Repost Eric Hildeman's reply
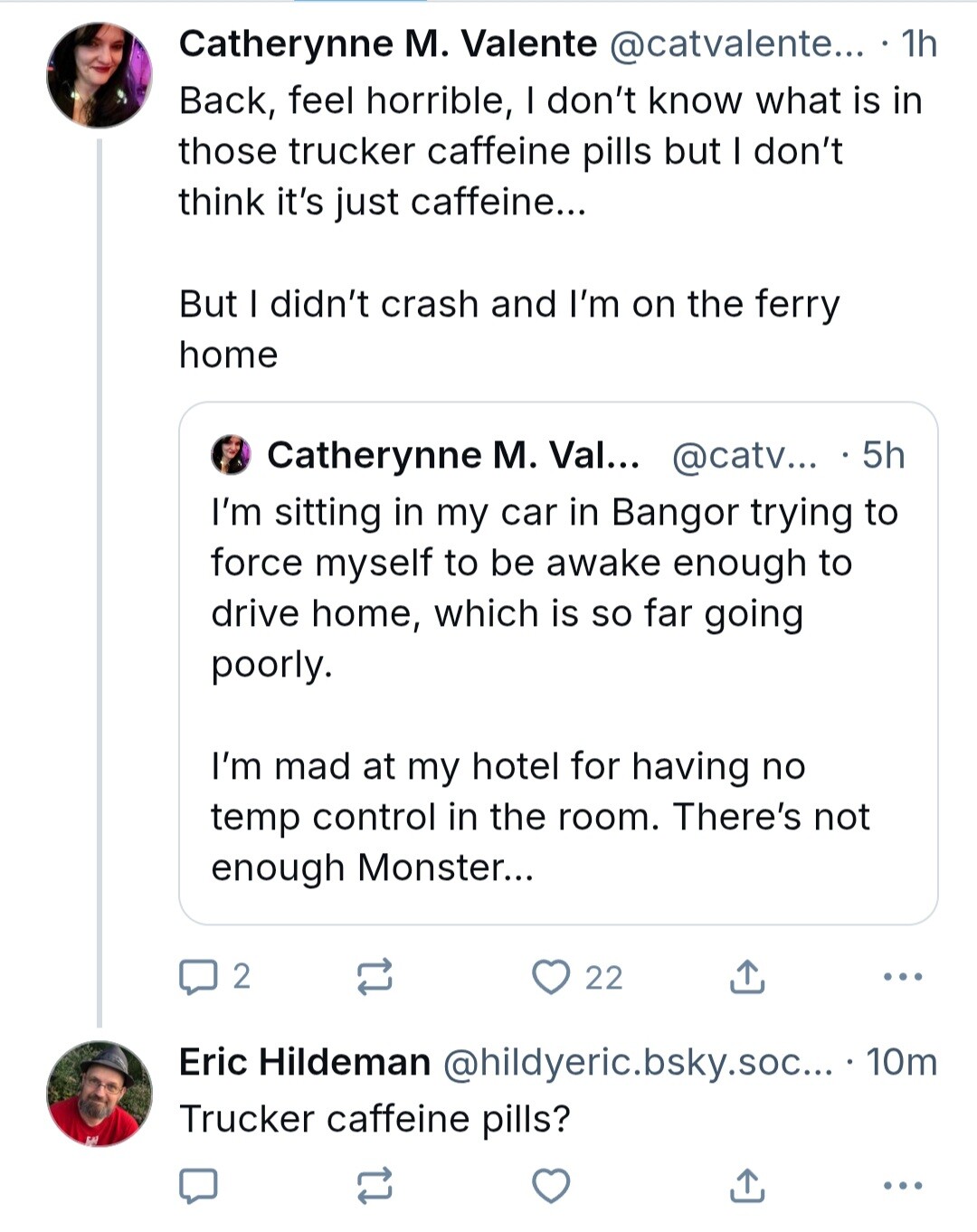This screenshot has width=977, height=1232. point(375,1186)
